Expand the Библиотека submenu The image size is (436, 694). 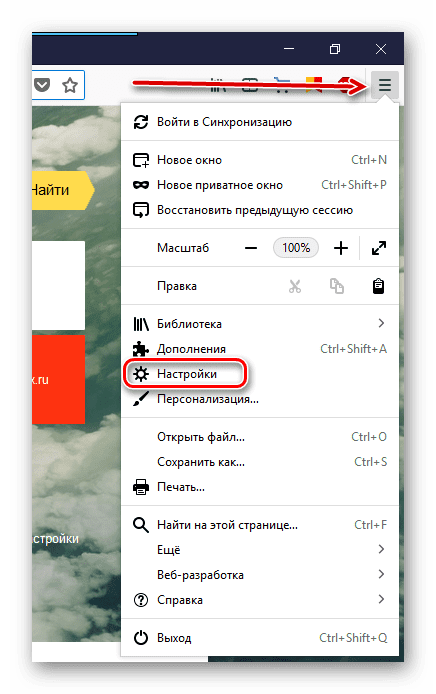tap(260, 324)
